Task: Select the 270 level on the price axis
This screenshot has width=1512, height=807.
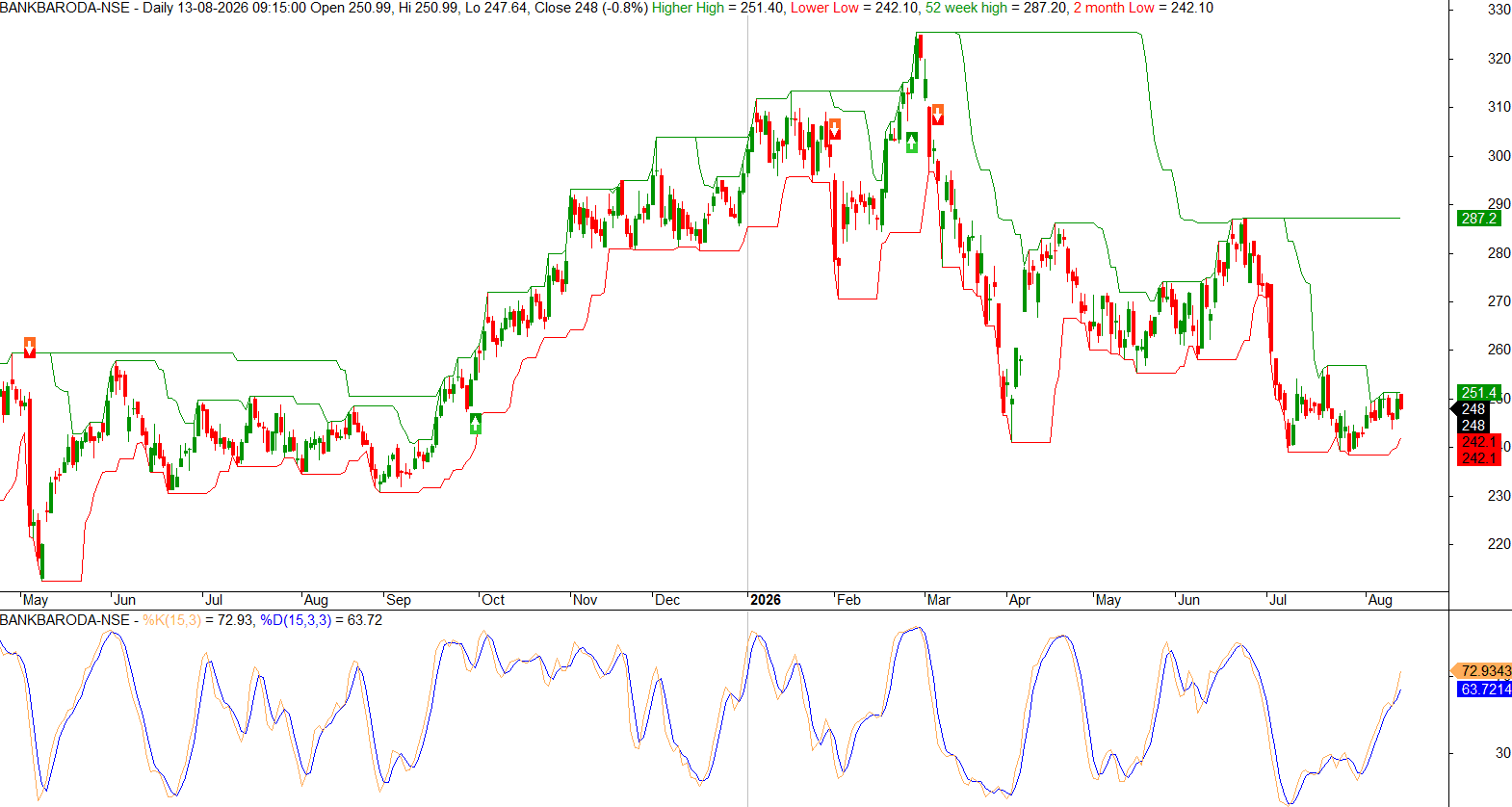Action: coord(1499,301)
